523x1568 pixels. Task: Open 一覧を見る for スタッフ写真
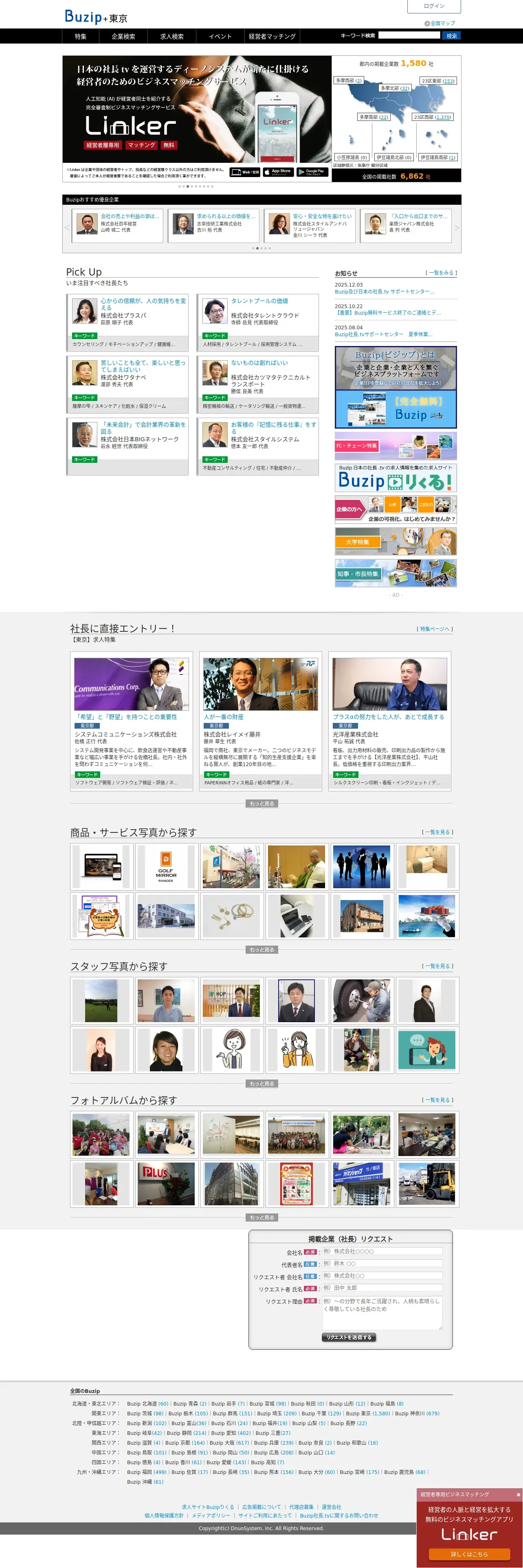(x=437, y=966)
